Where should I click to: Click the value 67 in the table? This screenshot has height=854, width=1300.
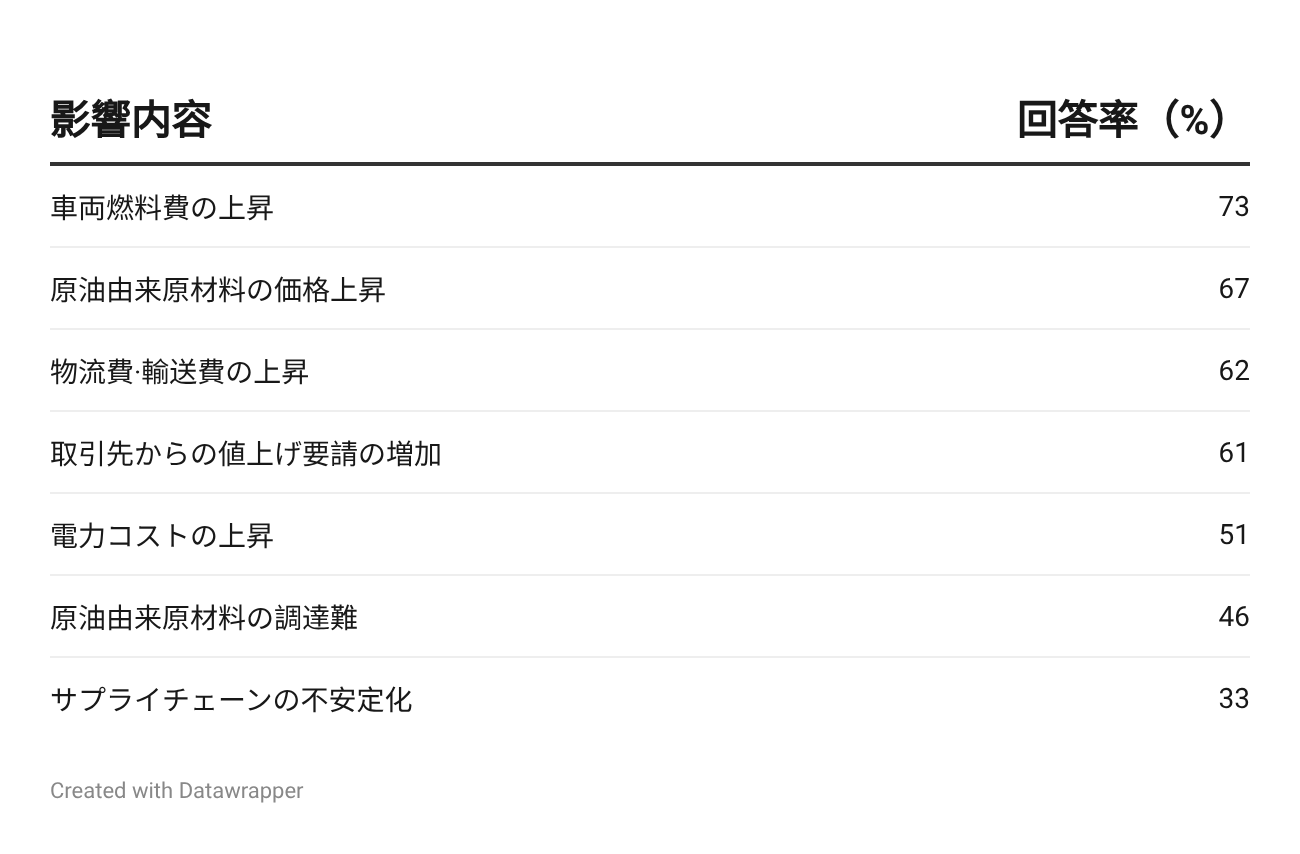tap(1233, 289)
